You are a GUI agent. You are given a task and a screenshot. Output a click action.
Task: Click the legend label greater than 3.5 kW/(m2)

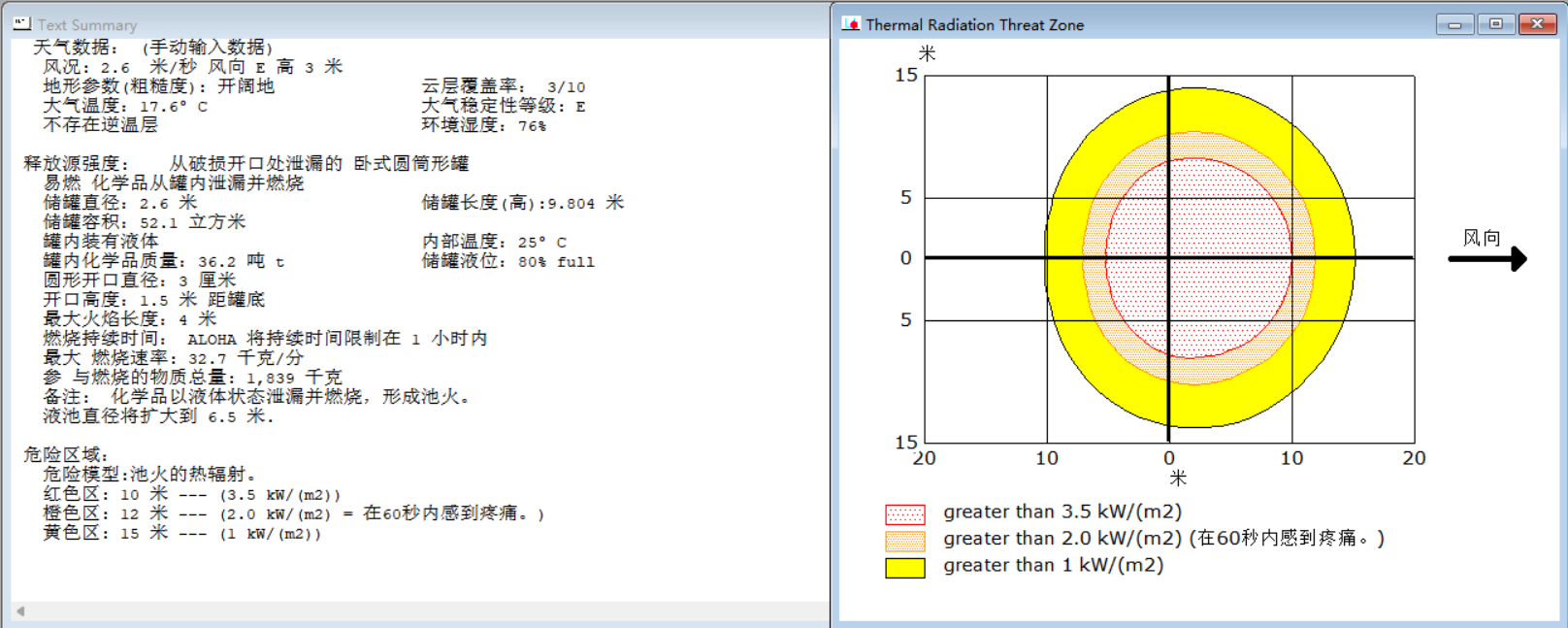(x=1062, y=512)
